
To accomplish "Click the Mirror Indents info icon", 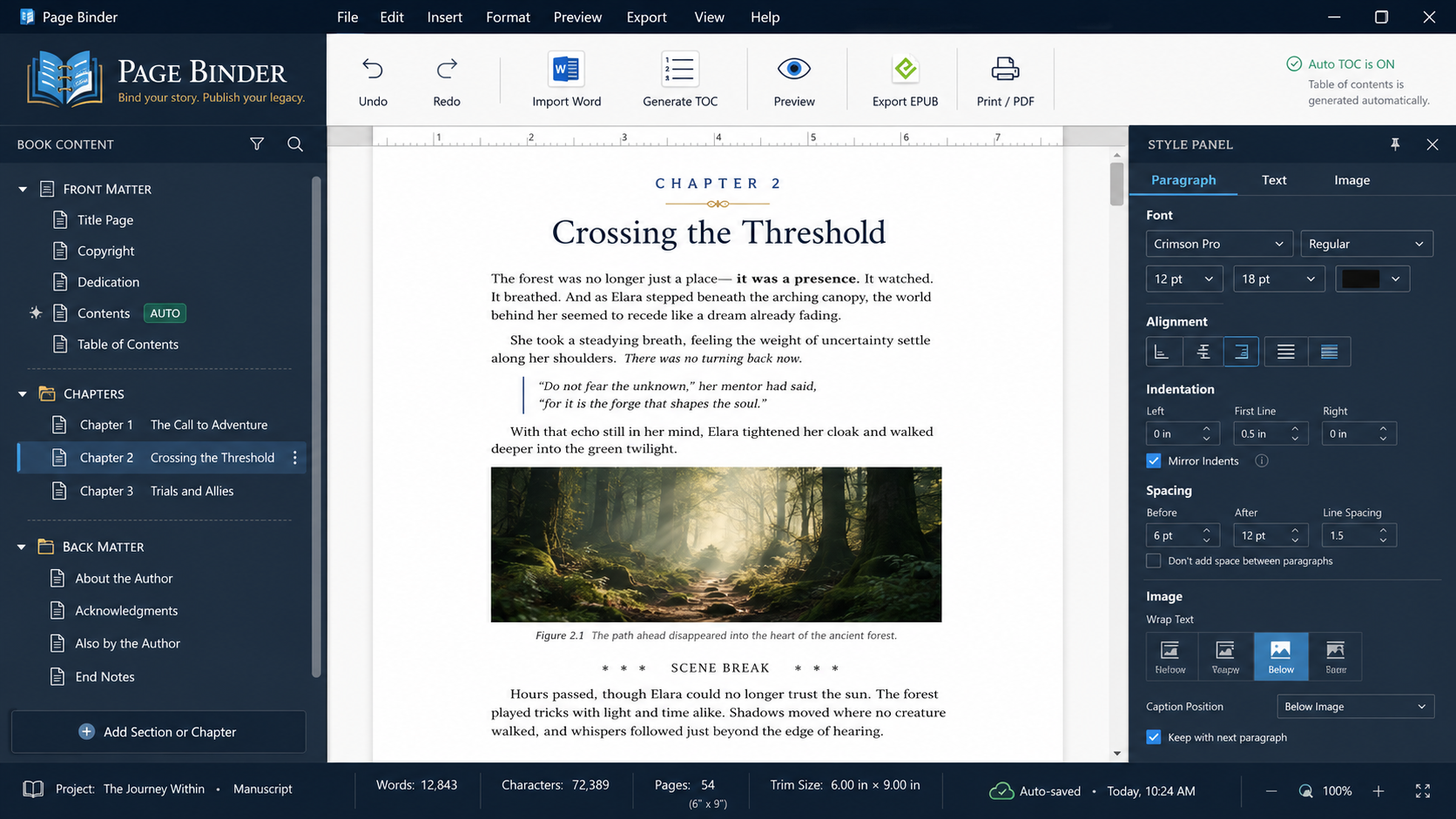I will click(1262, 460).
